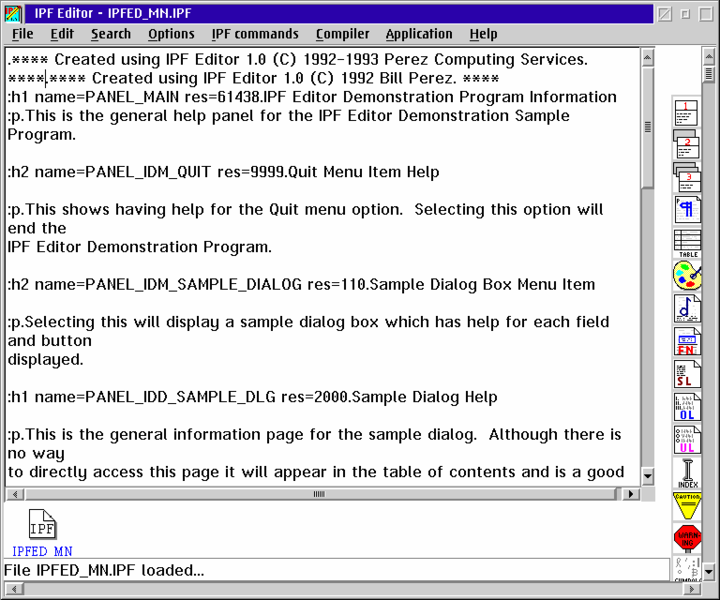Open the File menu

coord(22,34)
